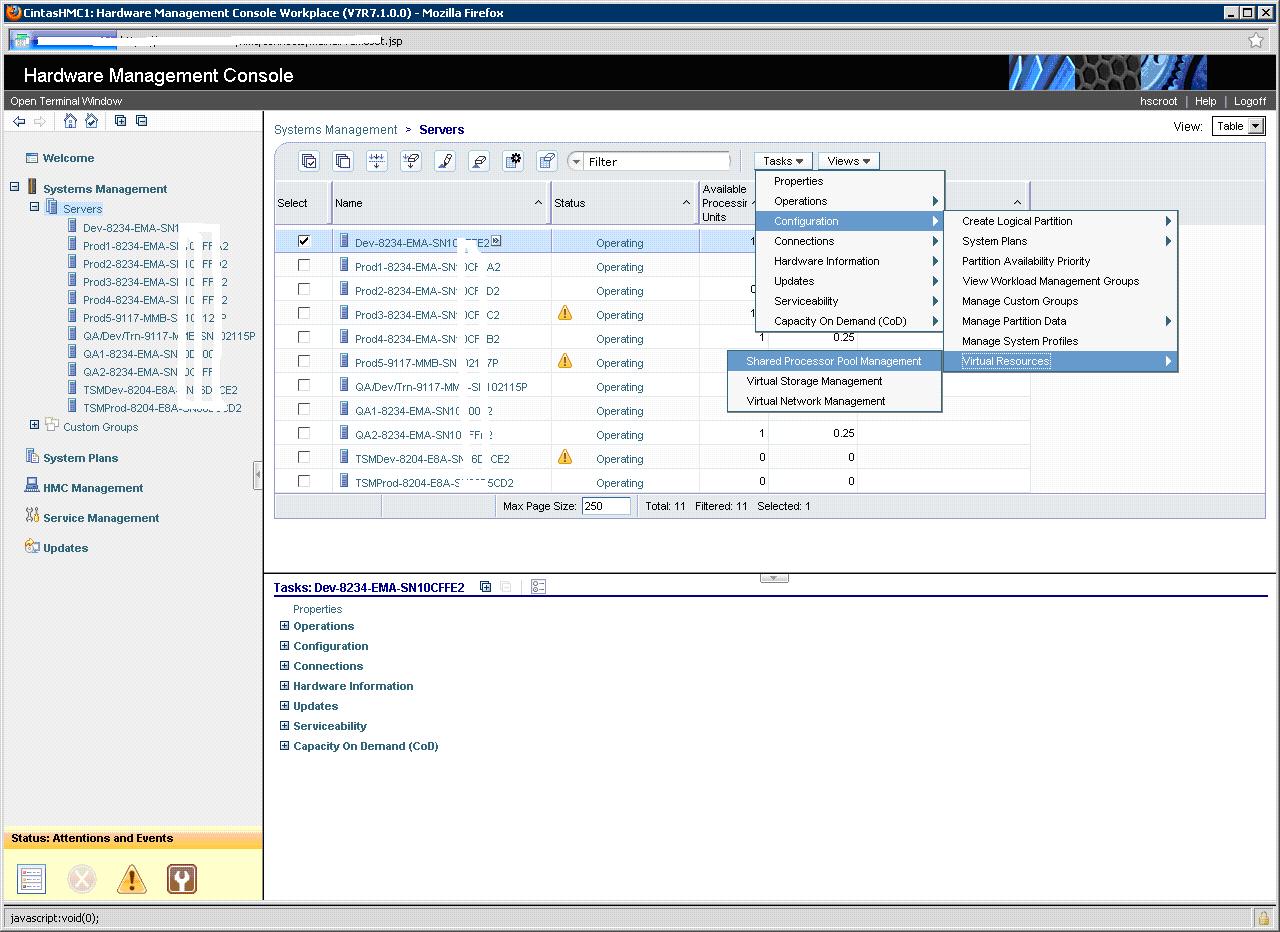
Task: Select Virtual Storage Management menu item
Action: (x=834, y=381)
